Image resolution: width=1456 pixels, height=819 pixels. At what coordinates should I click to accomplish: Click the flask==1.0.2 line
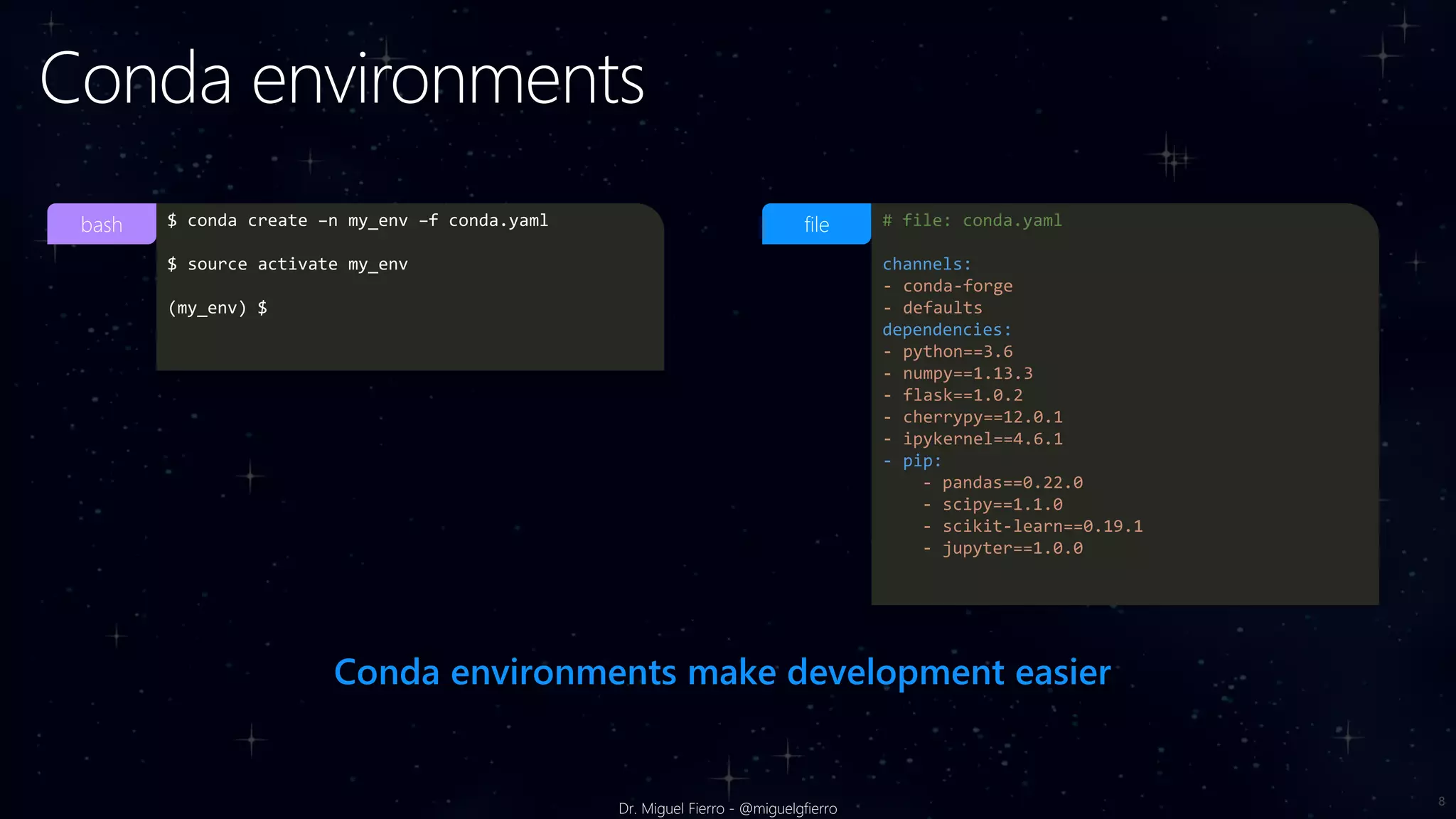click(x=953, y=395)
